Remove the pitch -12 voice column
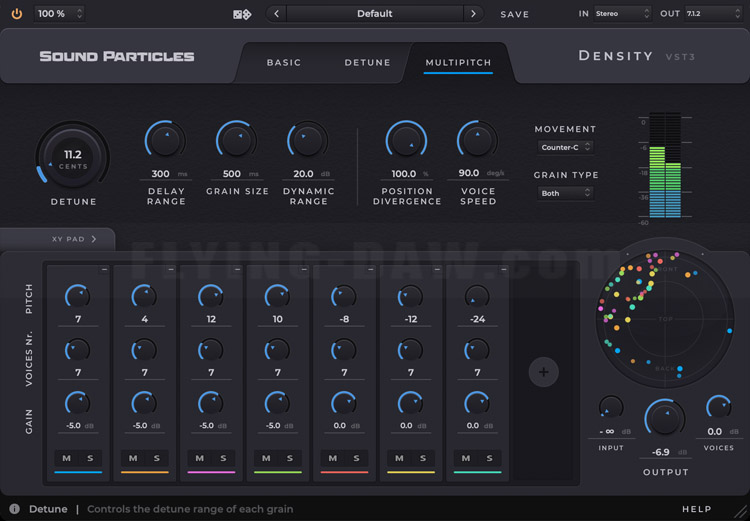 (x=437, y=270)
